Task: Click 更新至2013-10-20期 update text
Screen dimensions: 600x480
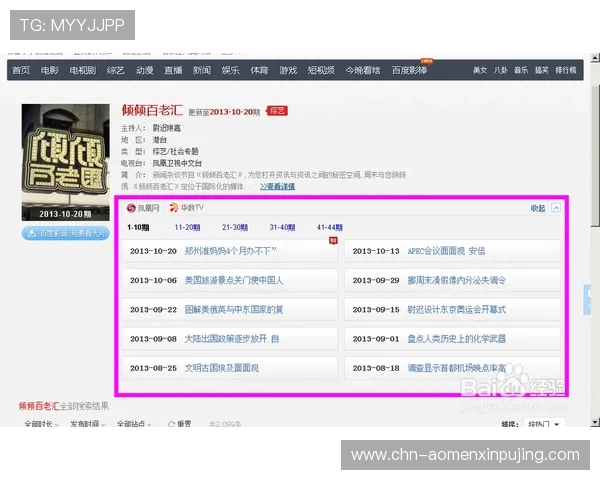Action: 224,112
